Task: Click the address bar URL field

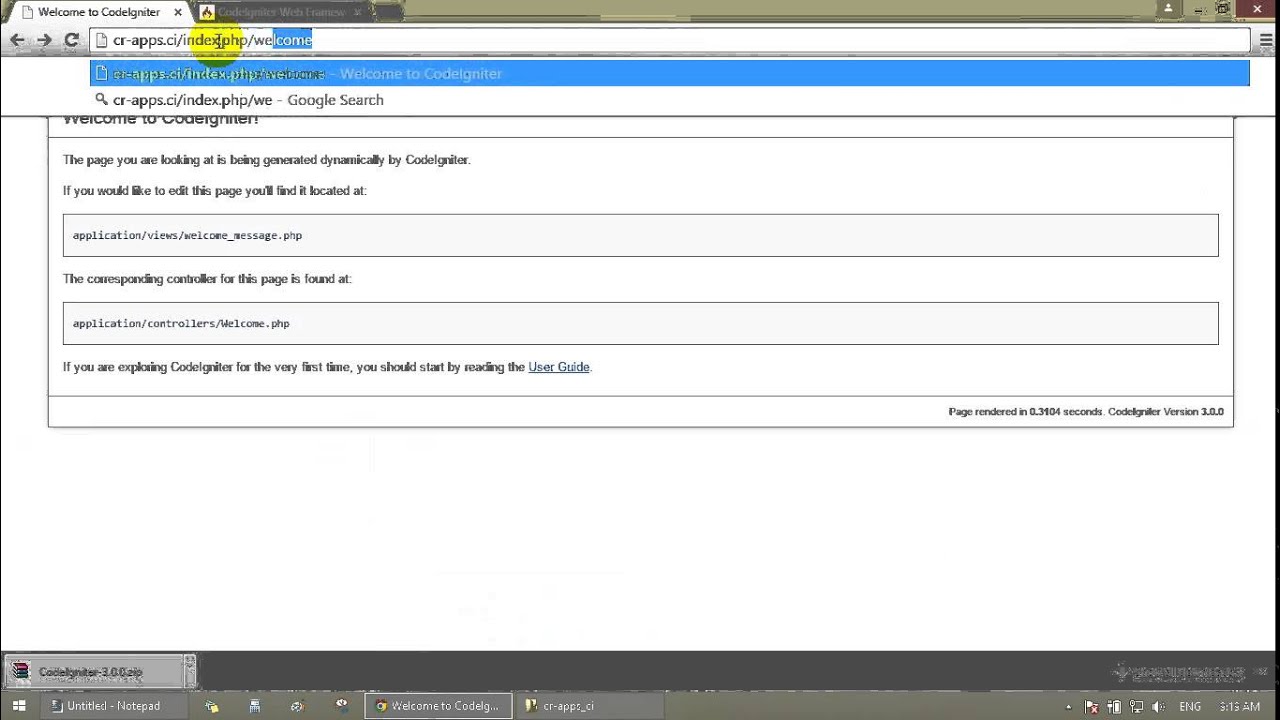Action: [670, 40]
